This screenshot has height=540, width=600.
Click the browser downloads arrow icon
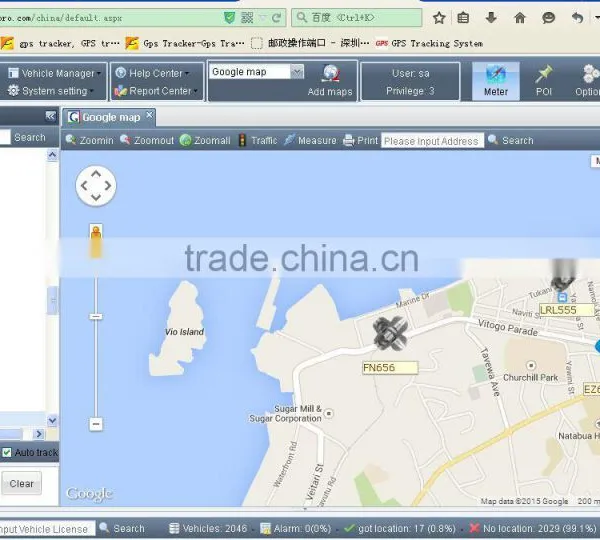(x=491, y=18)
